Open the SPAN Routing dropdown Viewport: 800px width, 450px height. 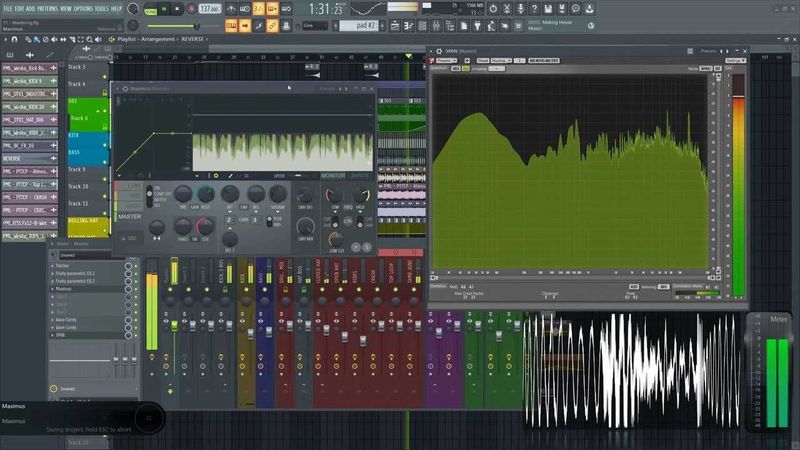pos(500,61)
